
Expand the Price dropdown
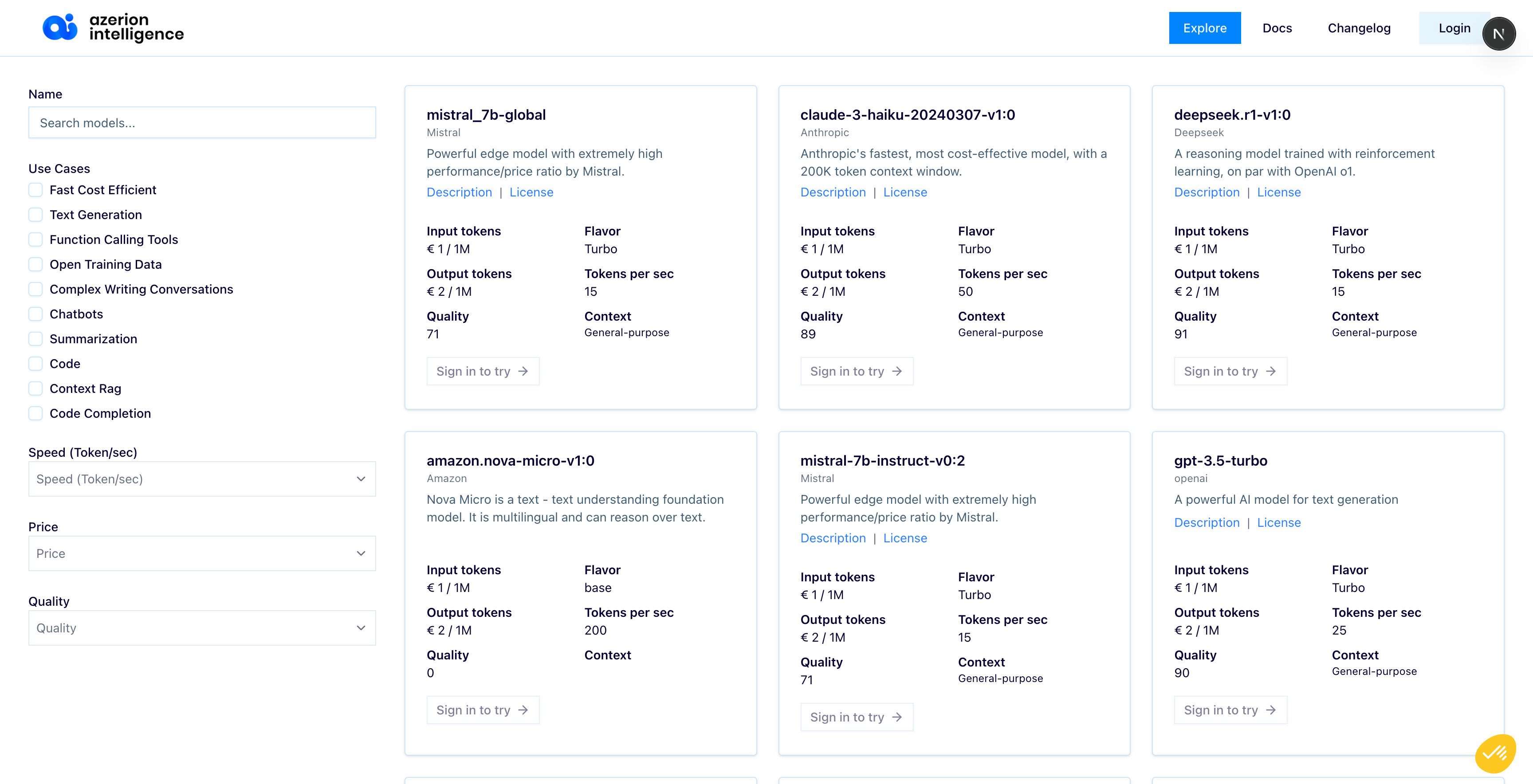click(202, 553)
